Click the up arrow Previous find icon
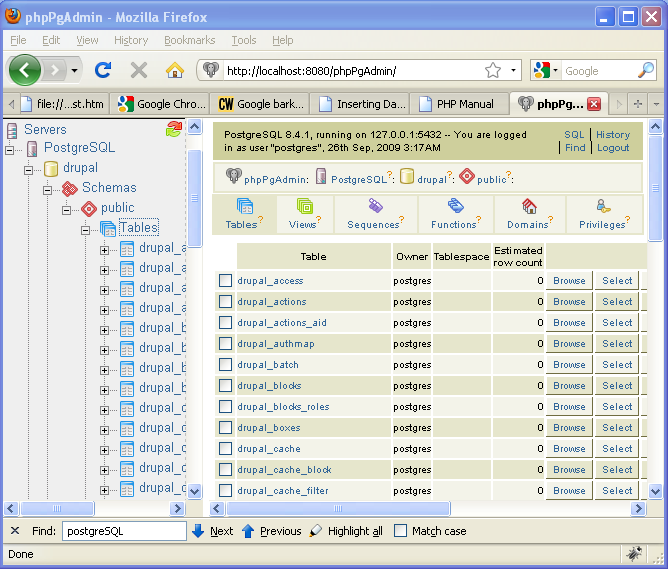Viewport: 668px width, 569px height. (x=248, y=531)
